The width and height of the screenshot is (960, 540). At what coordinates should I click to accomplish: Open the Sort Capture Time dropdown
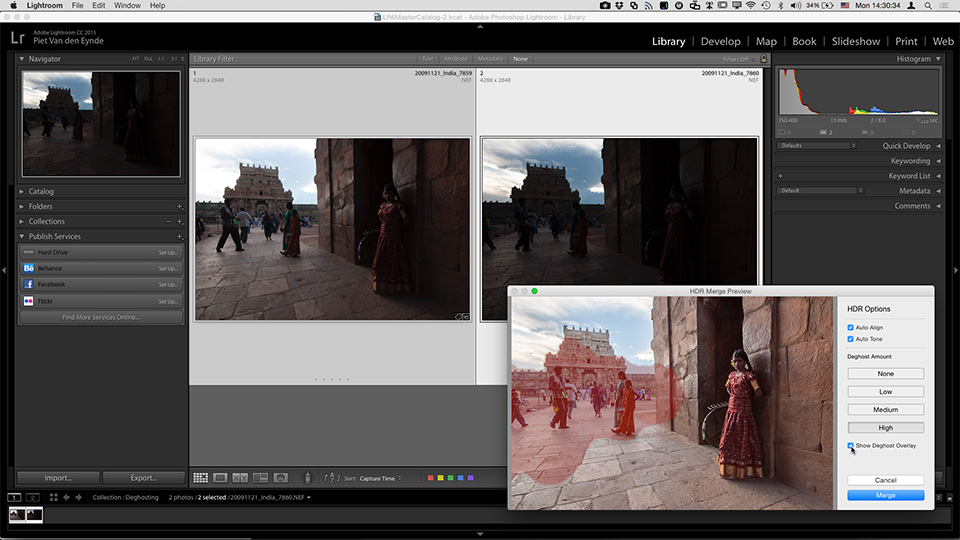(380, 478)
